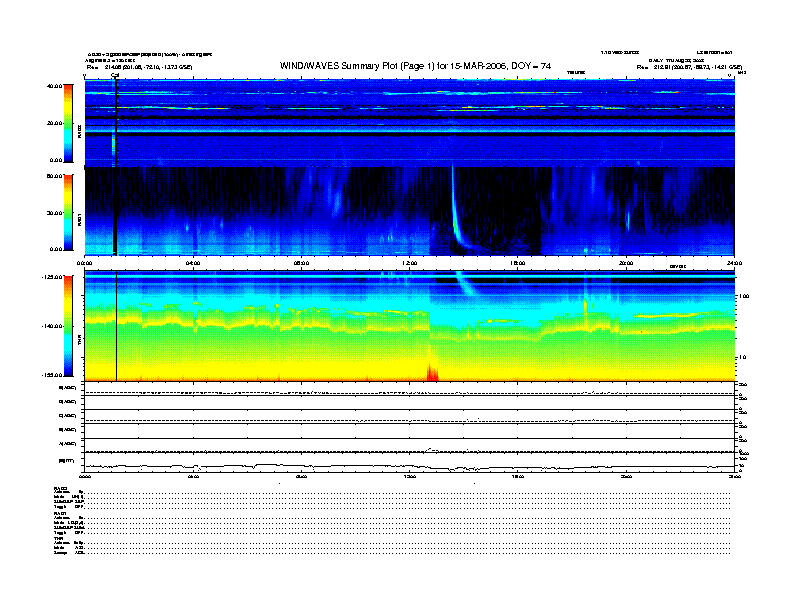Click the 40.00 label on RAD2 scale

pos(55,86)
